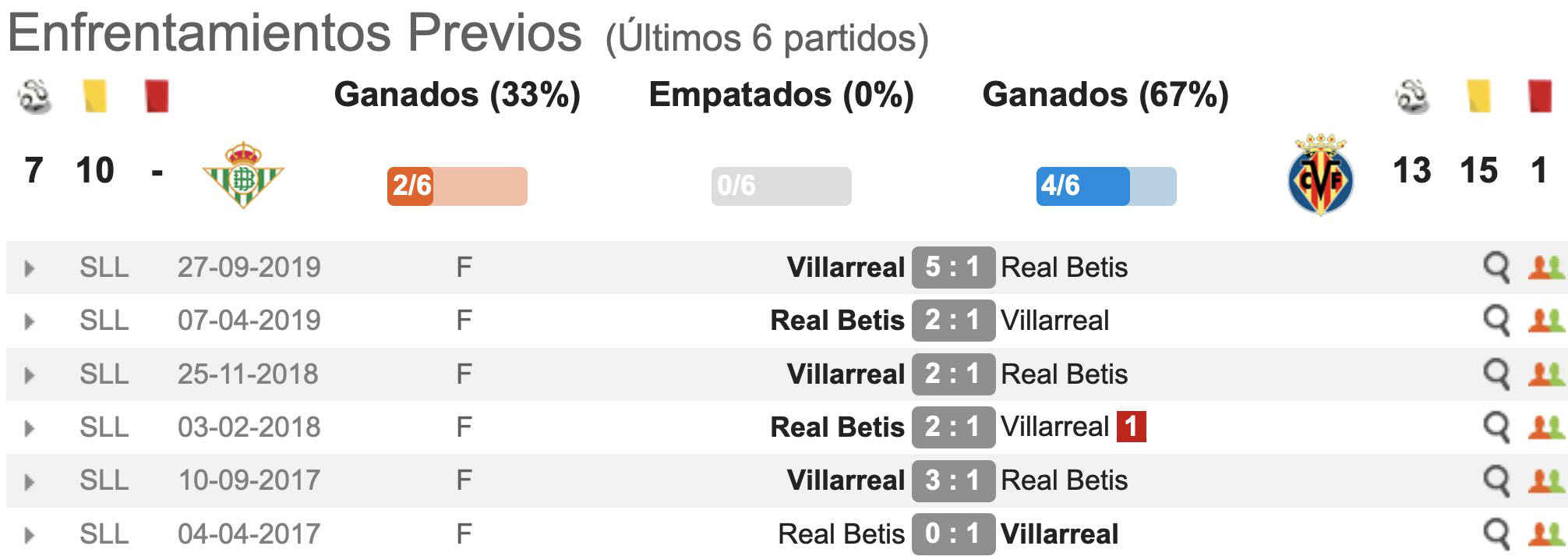This screenshot has width=1568, height=560.
Task: Click the orange 2/6 wins bar
Action: [457, 186]
